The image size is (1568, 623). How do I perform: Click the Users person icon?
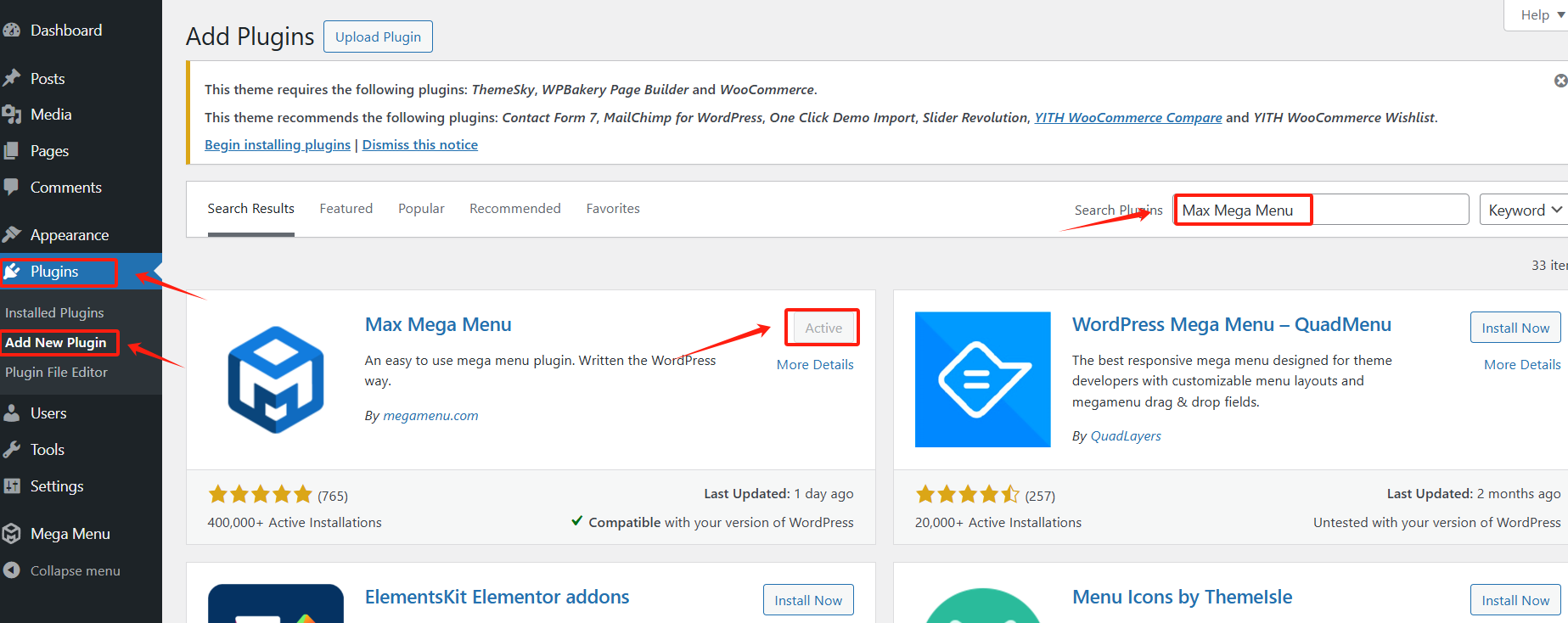(x=11, y=413)
